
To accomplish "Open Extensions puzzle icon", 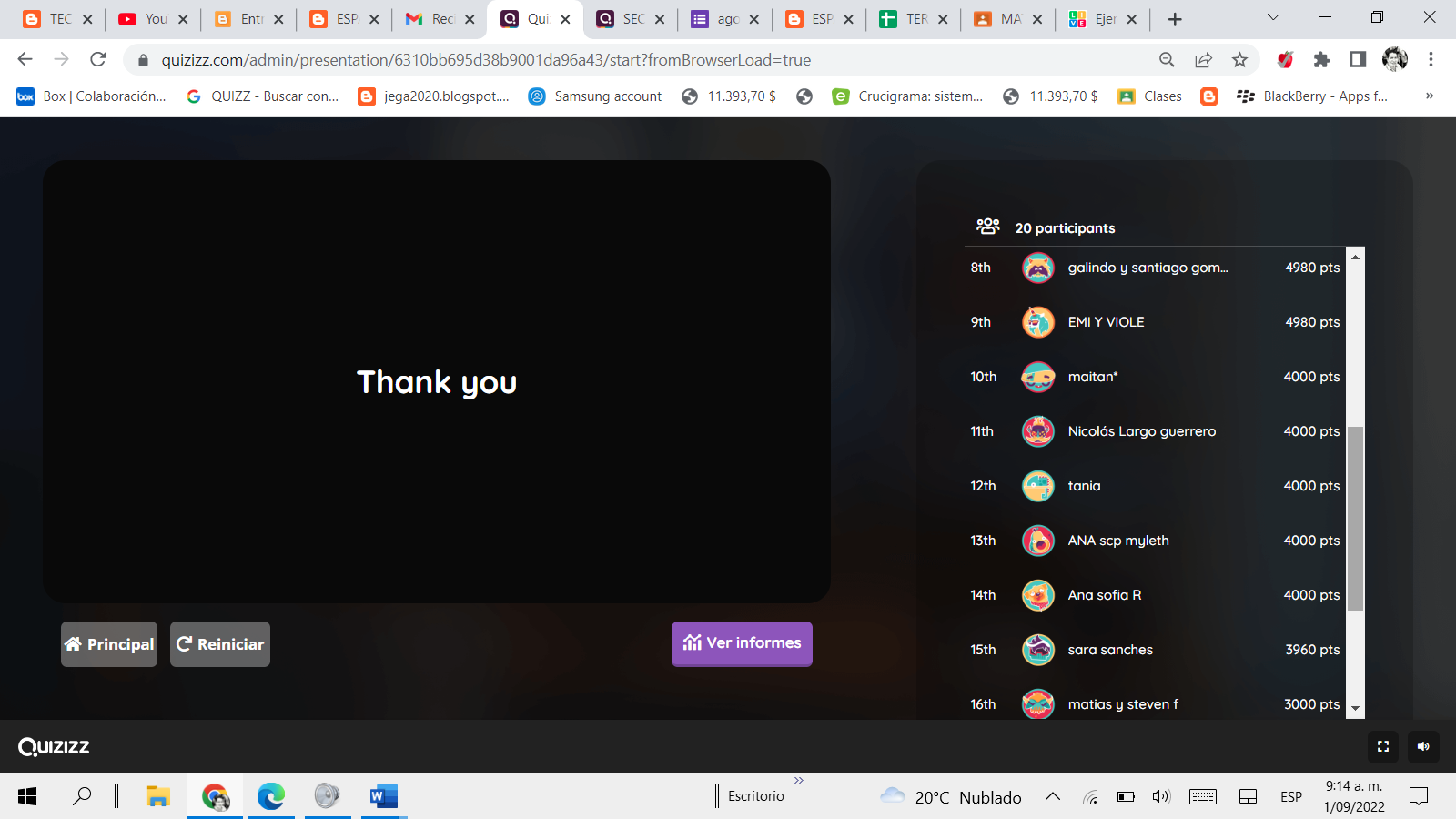I will tap(1321, 59).
